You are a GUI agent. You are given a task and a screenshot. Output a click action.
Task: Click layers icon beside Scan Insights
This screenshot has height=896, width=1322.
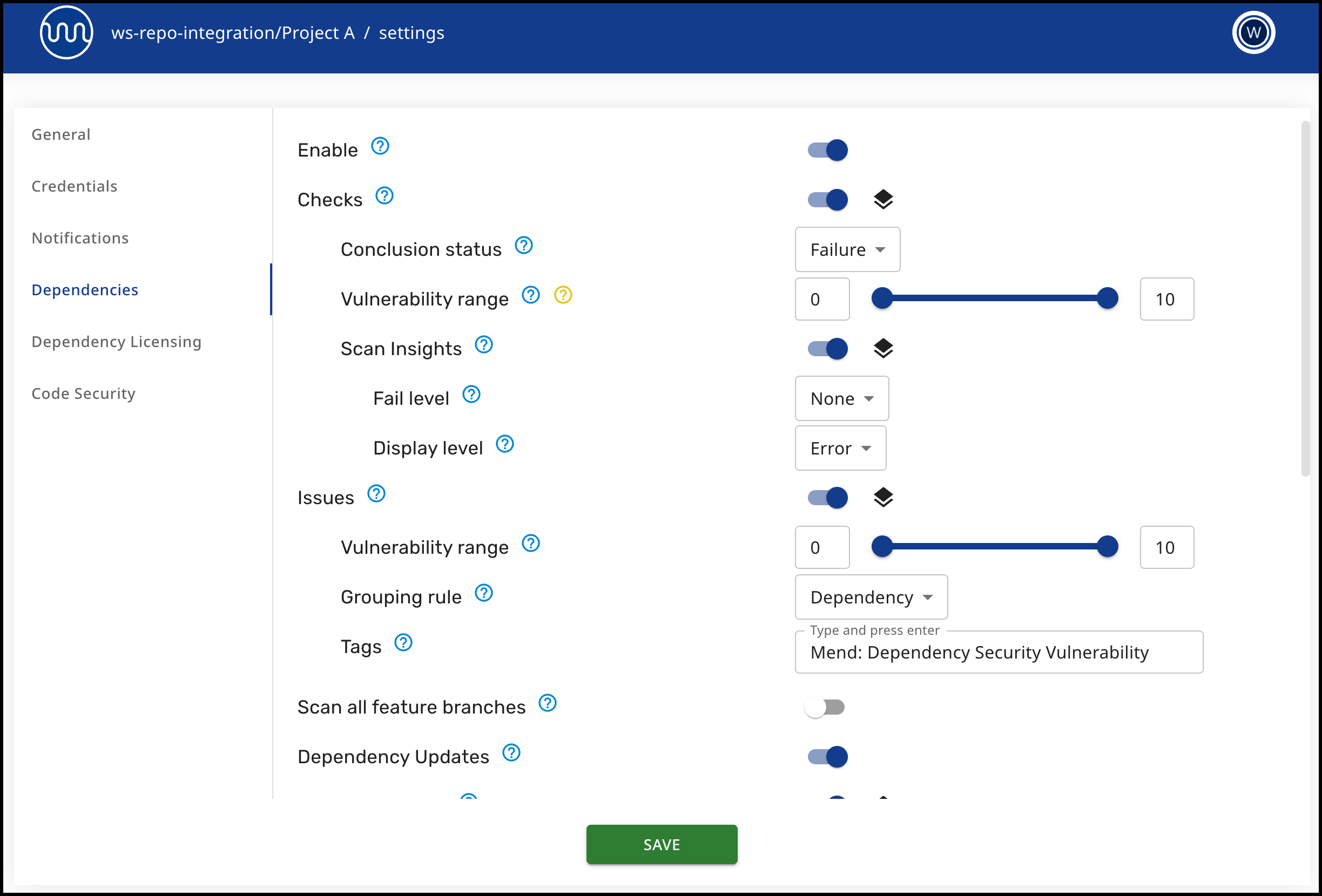883,349
